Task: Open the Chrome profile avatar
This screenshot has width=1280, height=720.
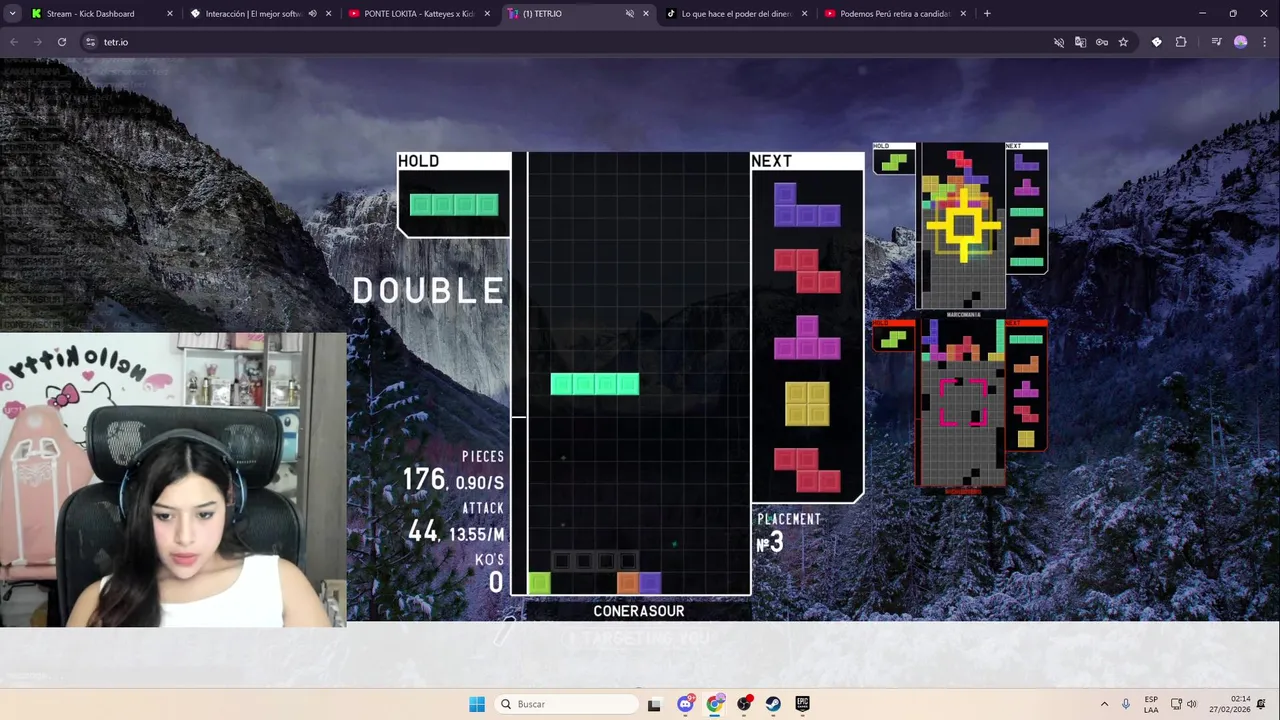Action: click(1241, 42)
